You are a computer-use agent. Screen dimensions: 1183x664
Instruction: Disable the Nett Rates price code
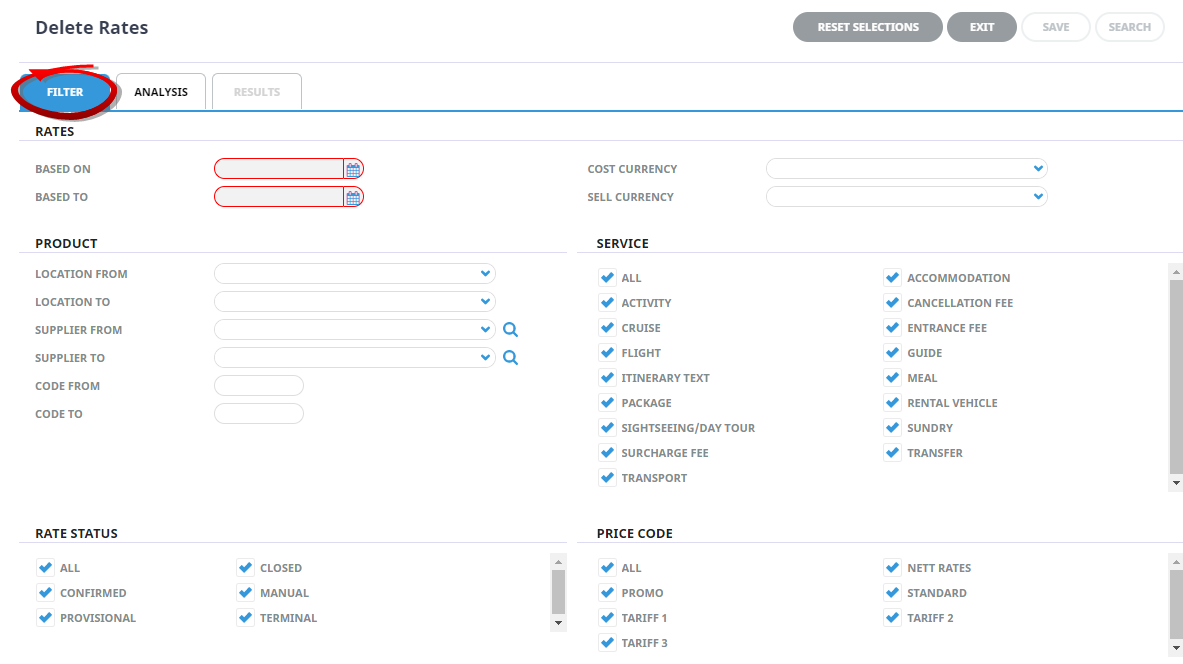pyautogui.click(x=892, y=568)
